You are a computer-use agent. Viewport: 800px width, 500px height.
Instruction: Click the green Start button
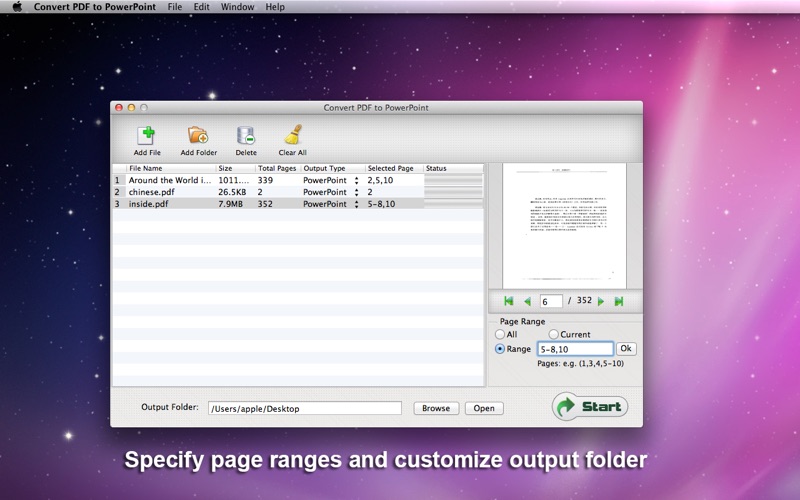click(x=590, y=406)
